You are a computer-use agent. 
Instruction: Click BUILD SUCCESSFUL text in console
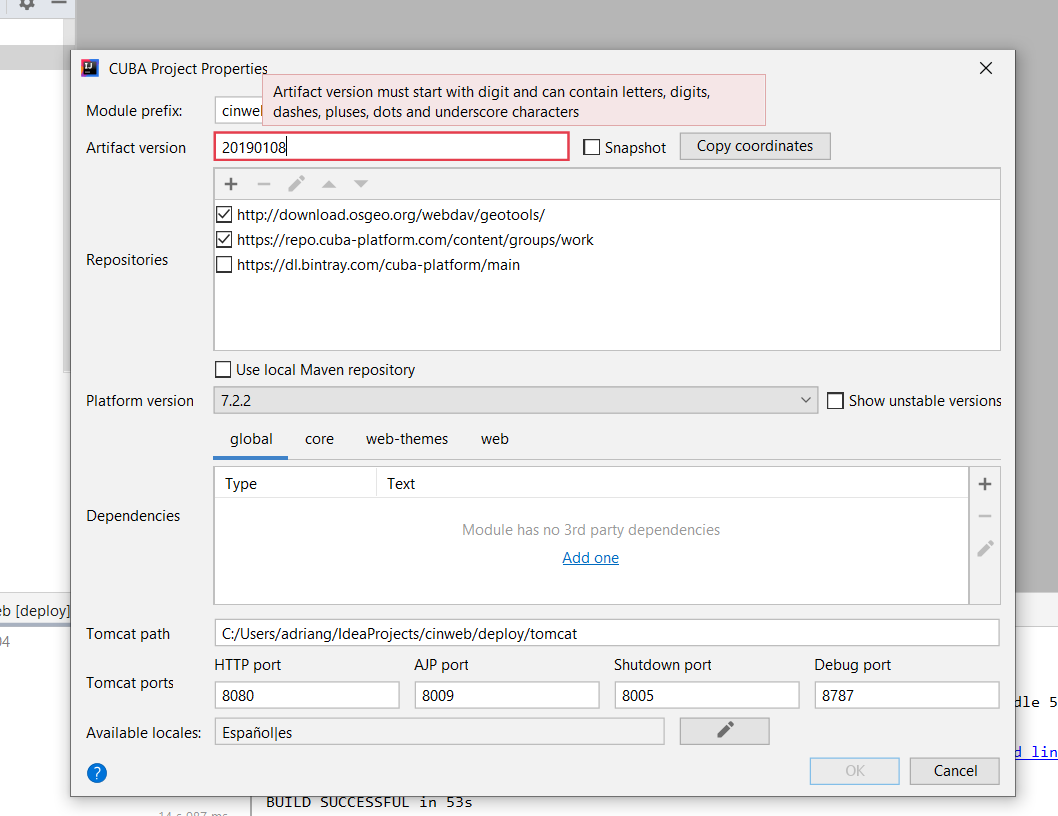click(369, 802)
